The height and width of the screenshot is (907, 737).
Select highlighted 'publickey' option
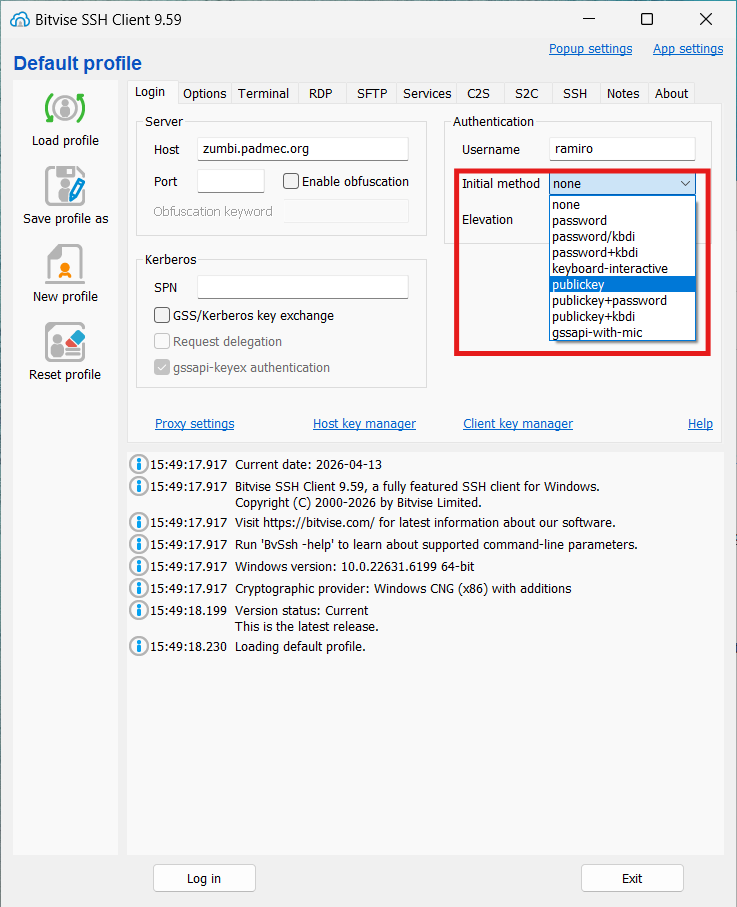(622, 285)
